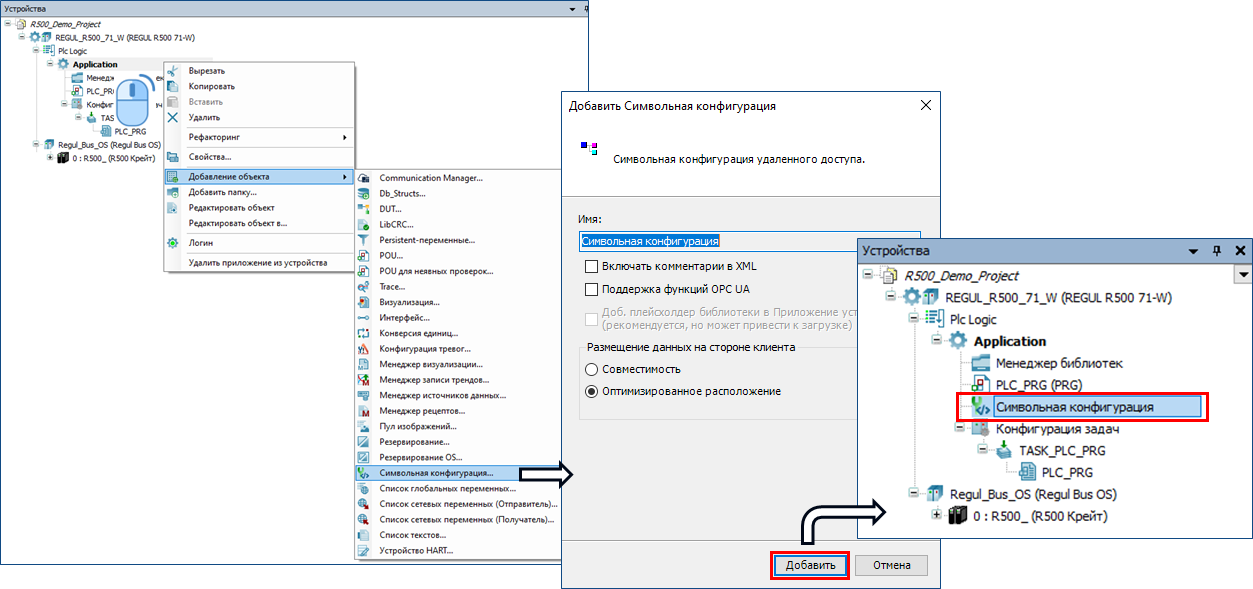Open the Рефакторинг submenu

tap(260, 136)
